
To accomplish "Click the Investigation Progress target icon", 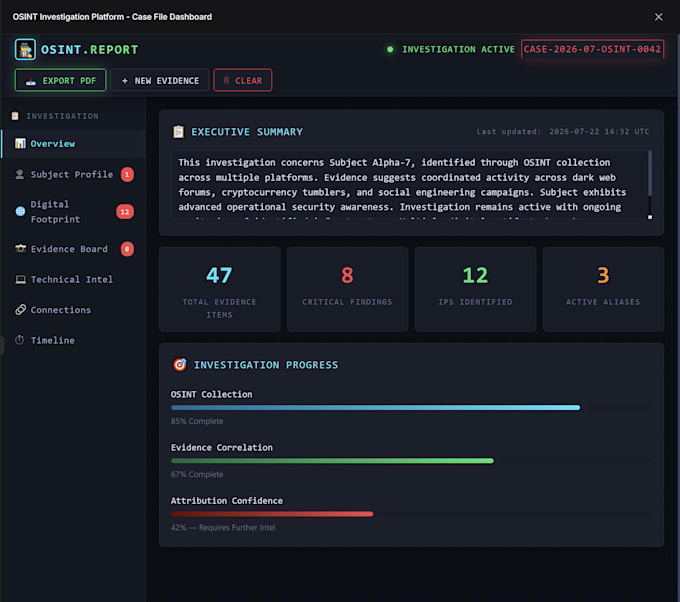I will [180, 364].
